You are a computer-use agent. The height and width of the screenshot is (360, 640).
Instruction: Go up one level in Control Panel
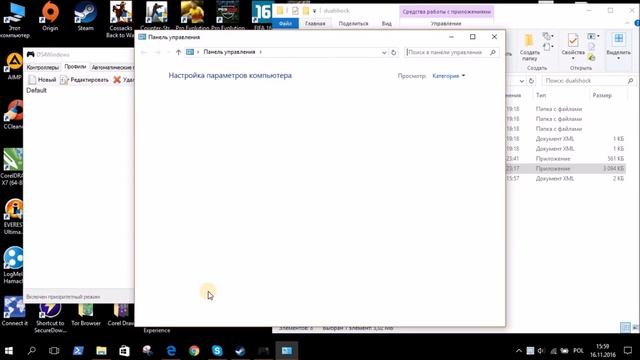pyautogui.click(x=178, y=52)
